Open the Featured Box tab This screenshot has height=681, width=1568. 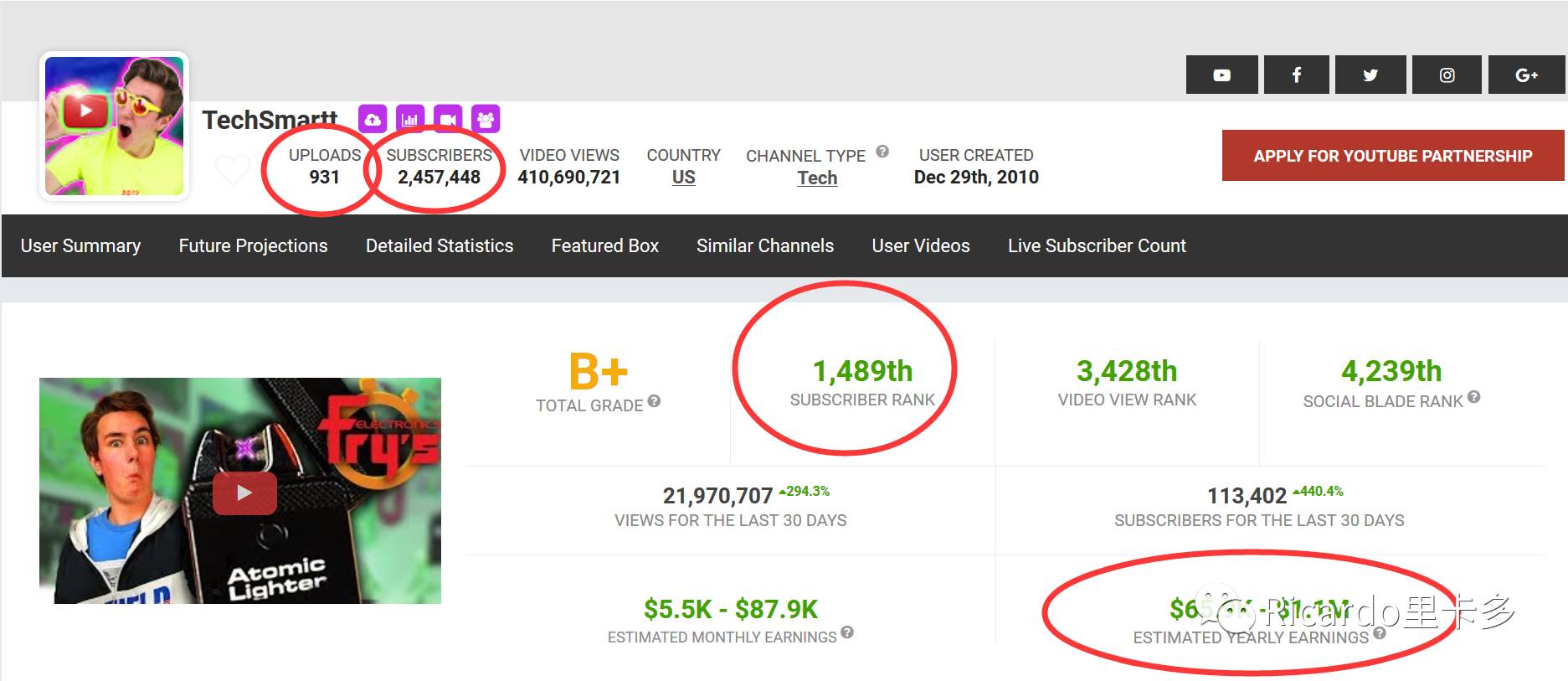tap(604, 245)
